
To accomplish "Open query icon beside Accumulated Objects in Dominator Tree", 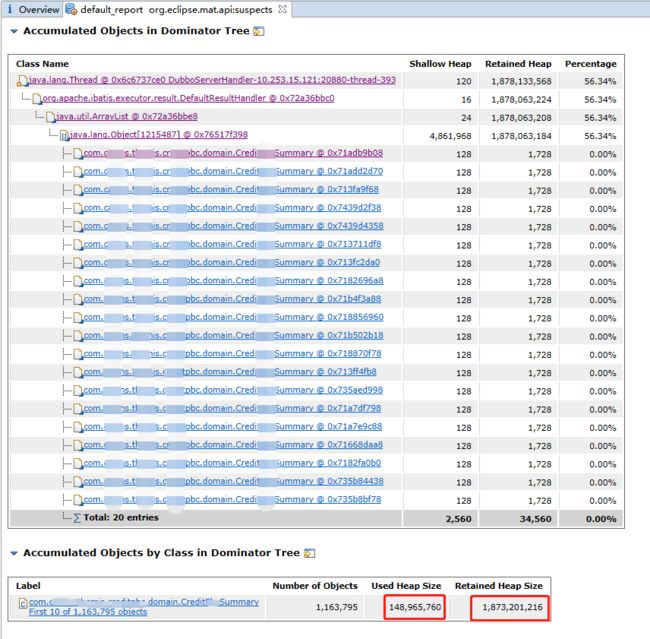I will [x=259, y=31].
